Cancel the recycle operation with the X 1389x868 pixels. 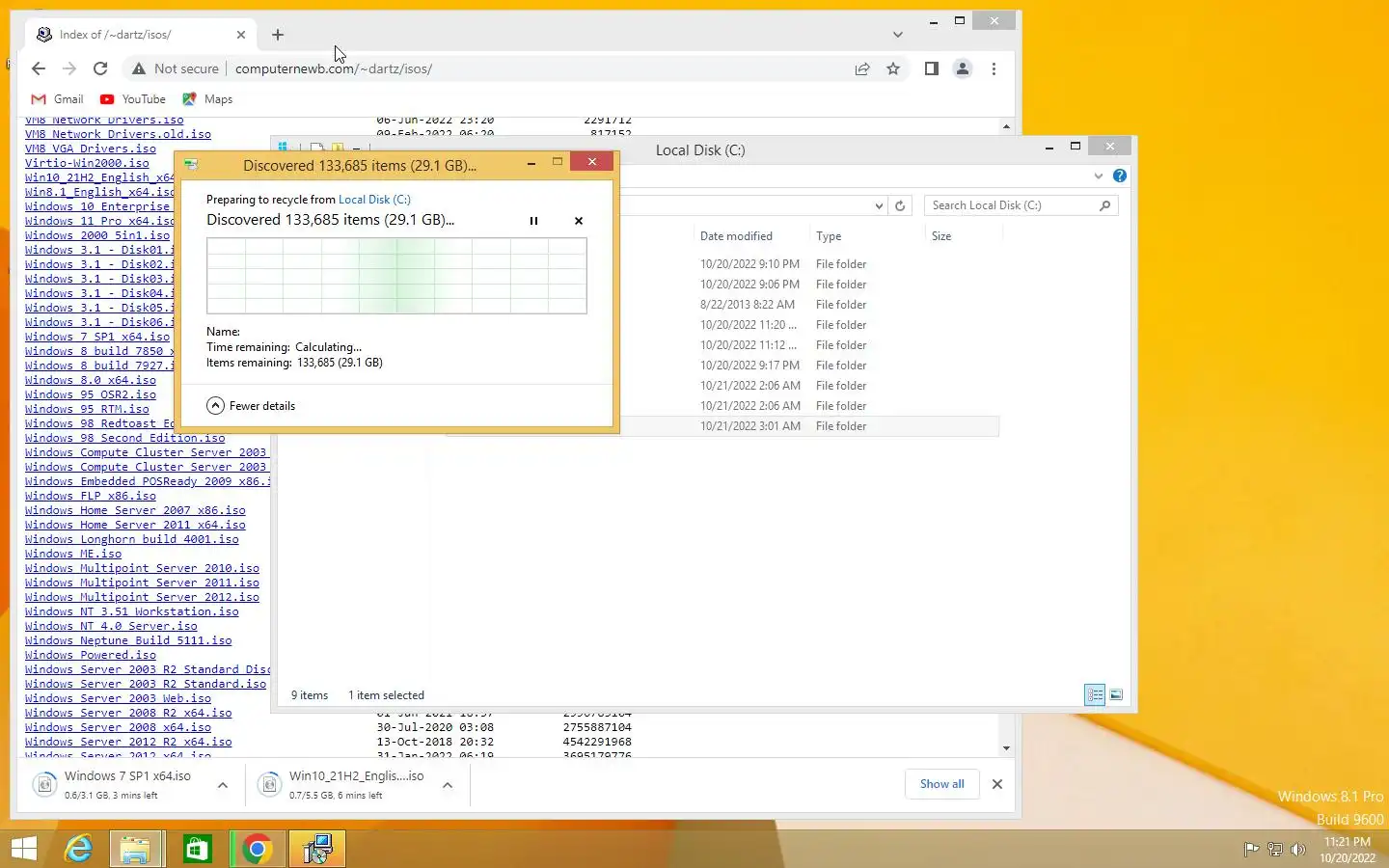coord(579,221)
